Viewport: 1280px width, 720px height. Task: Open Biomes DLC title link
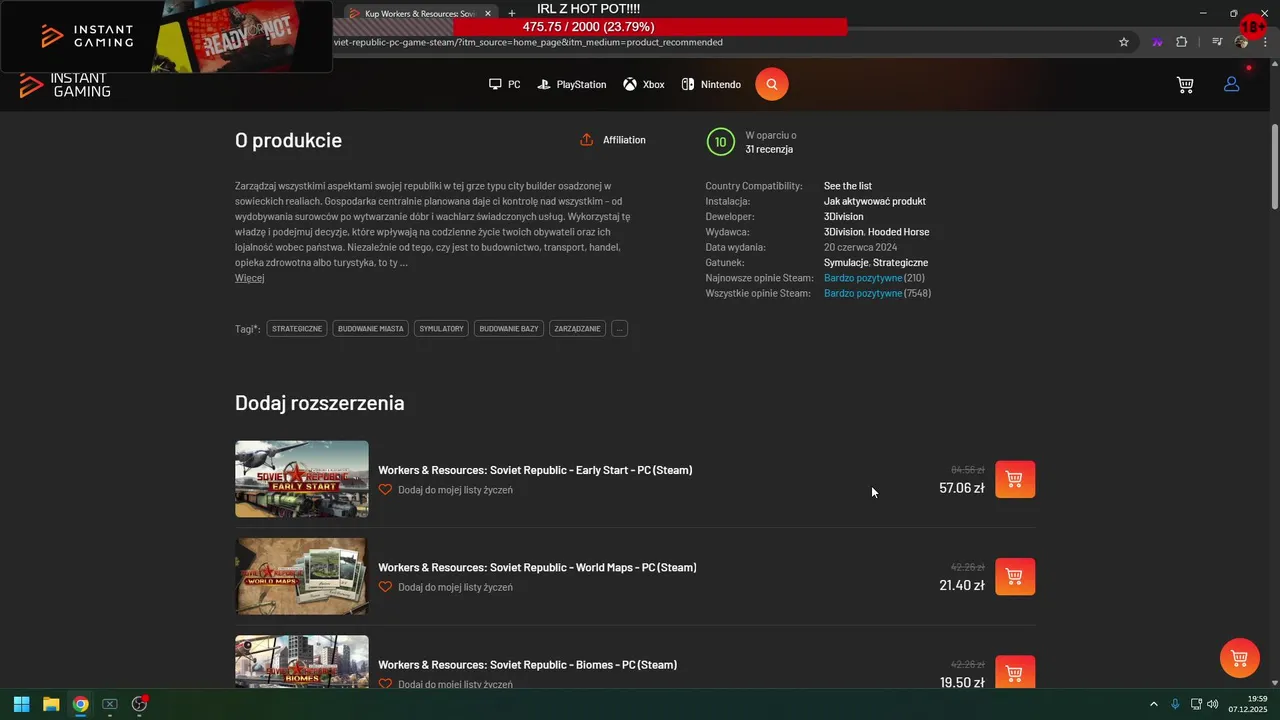click(528, 664)
